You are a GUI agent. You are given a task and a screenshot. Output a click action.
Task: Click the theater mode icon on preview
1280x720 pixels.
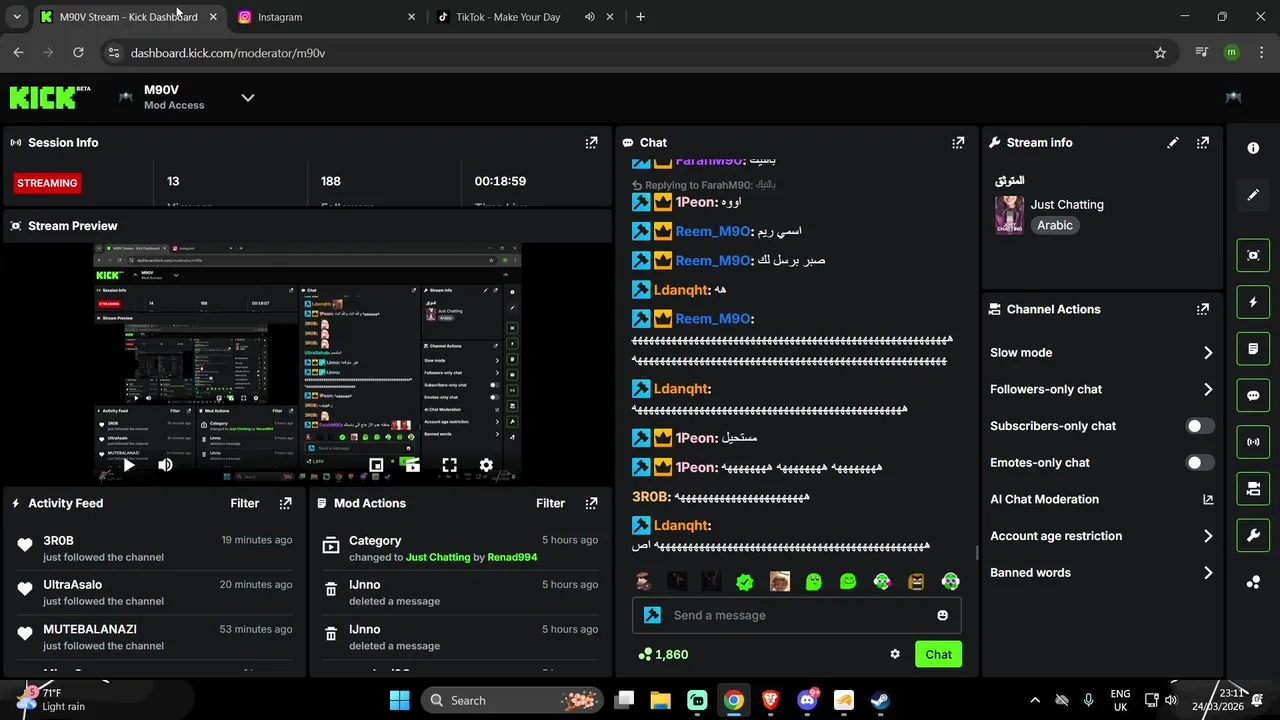coord(412,465)
